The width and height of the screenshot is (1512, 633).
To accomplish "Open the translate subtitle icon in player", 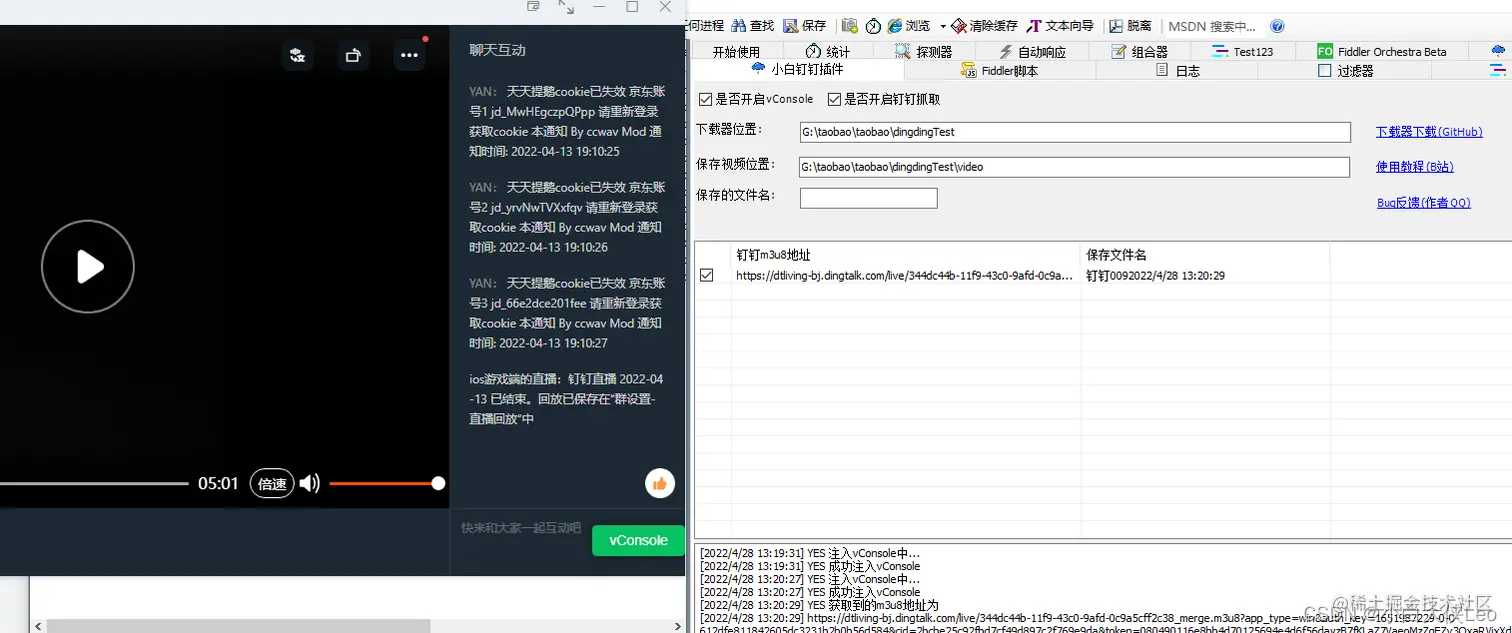I will (297, 55).
